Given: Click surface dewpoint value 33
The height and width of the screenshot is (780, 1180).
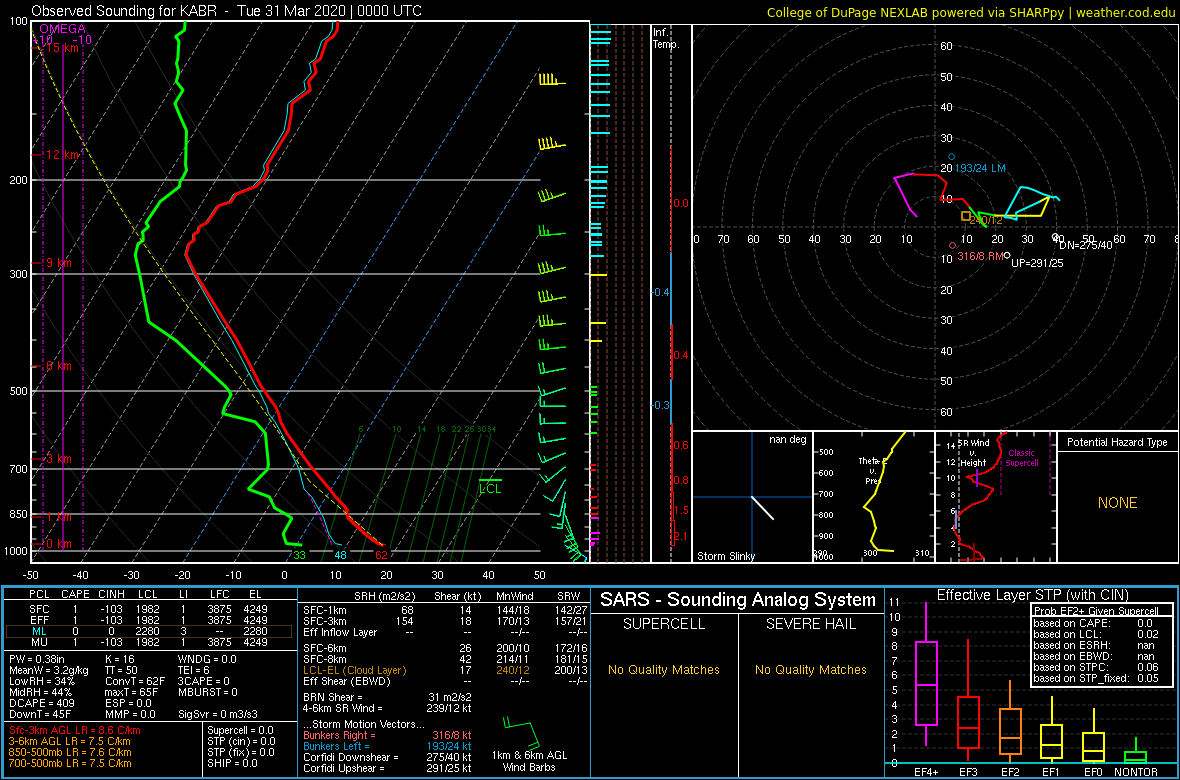Looking at the screenshot, I should 300,556.
